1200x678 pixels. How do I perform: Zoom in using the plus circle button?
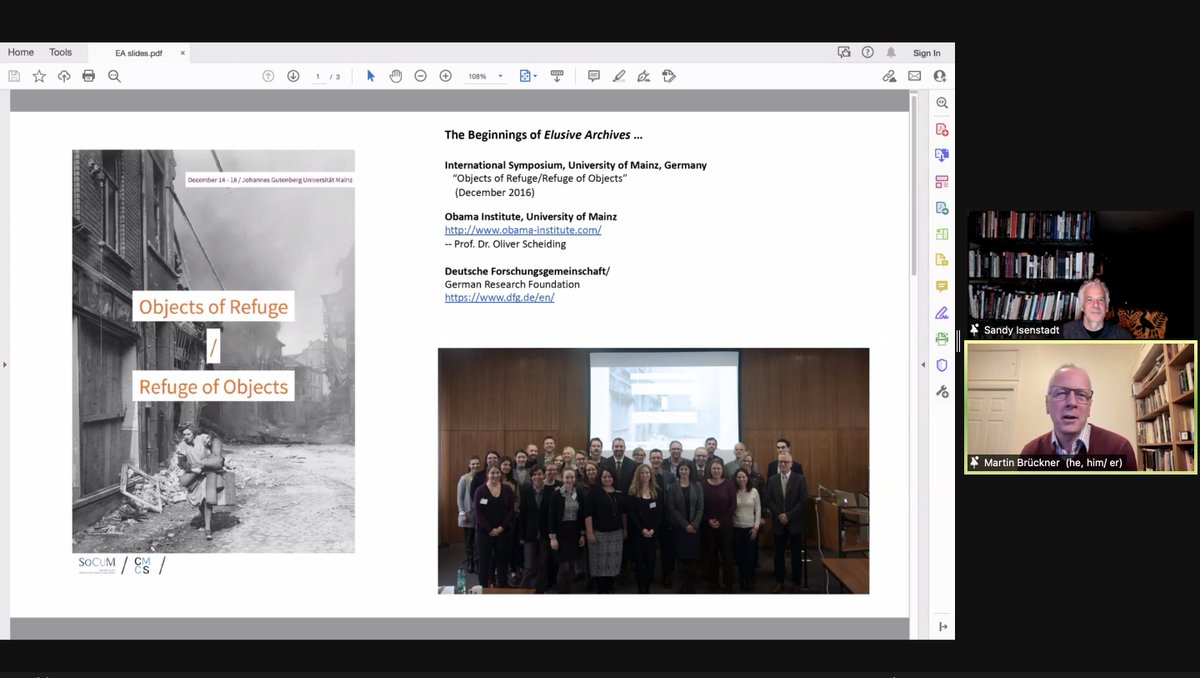445,76
